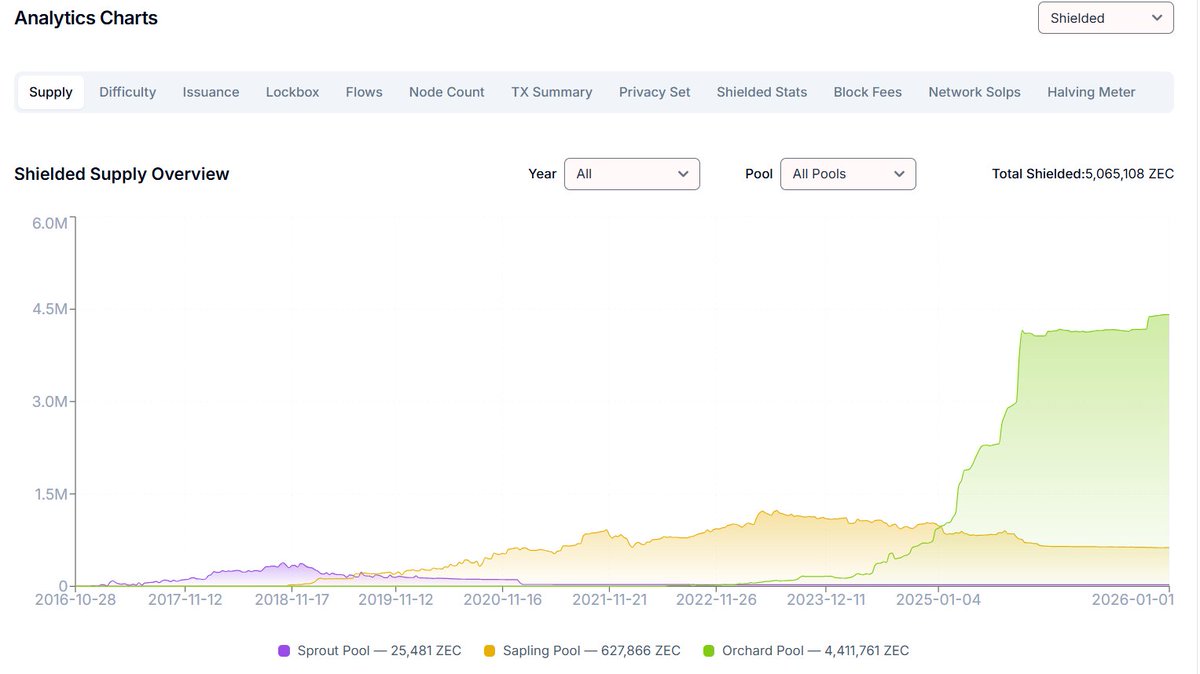Click the 2019-11-12 x-axis date label
The height and width of the screenshot is (674, 1200).
396,600
